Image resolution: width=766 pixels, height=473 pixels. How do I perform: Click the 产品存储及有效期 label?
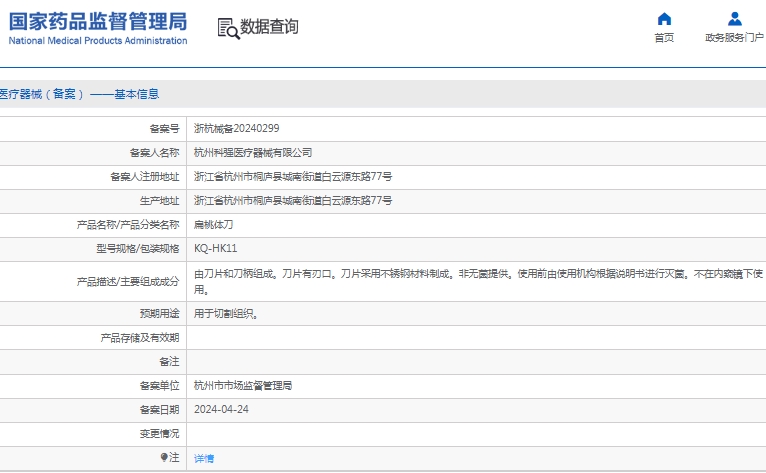(x=140, y=338)
